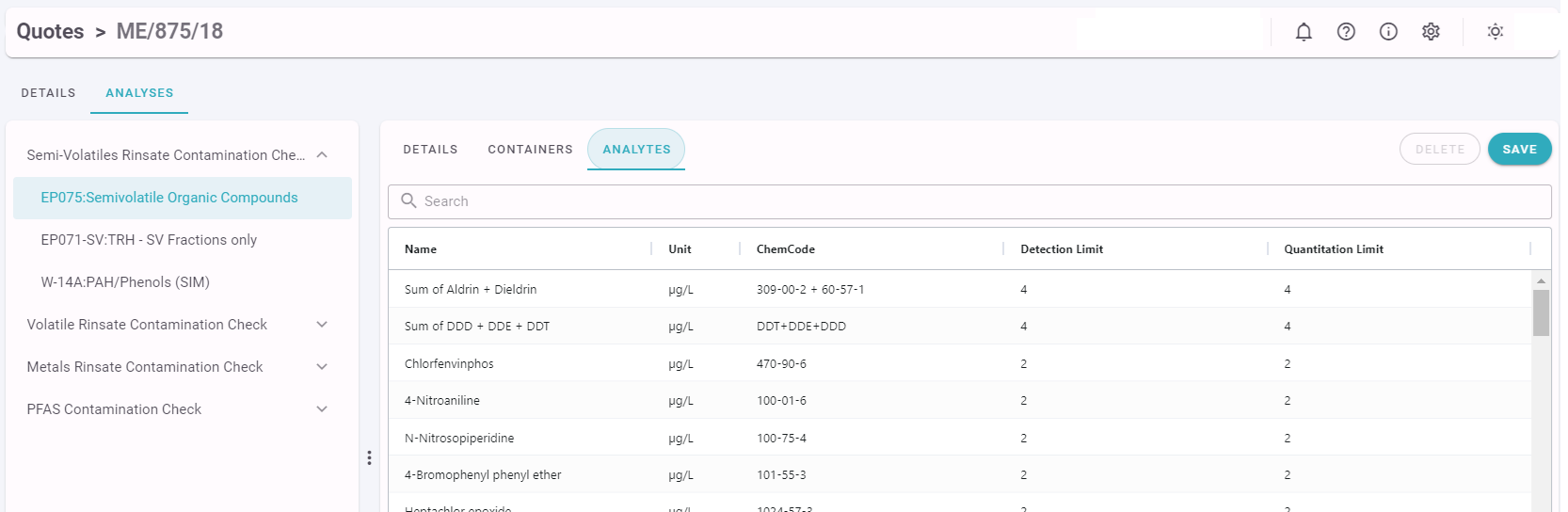Viewport: 1568px width, 512px height.
Task: Expand Metals Rinsate Contamination Check
Action: pyautogui.click(x=322, y=367)
